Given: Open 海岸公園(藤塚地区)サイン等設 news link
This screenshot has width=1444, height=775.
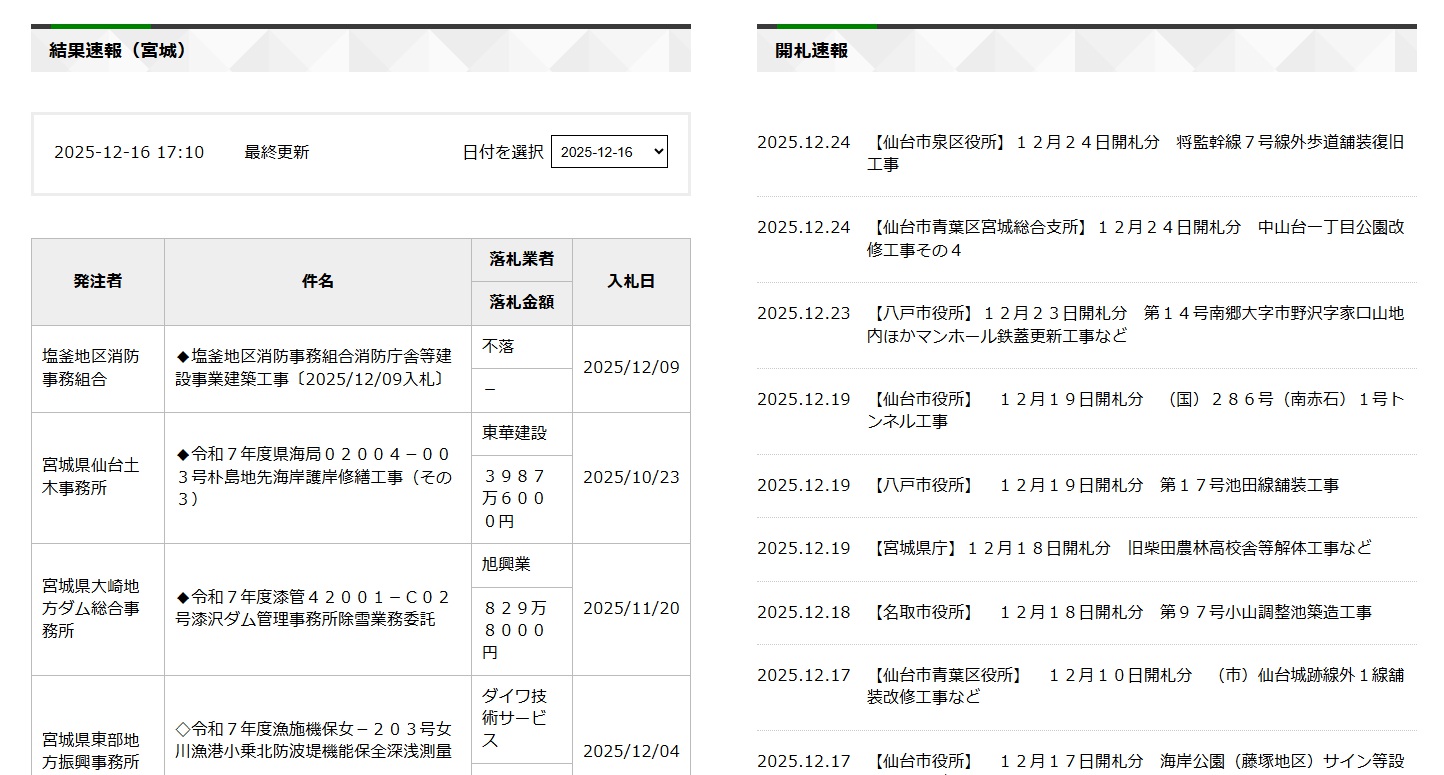Looking at the screenshot, I should [x=1135, y=762].
